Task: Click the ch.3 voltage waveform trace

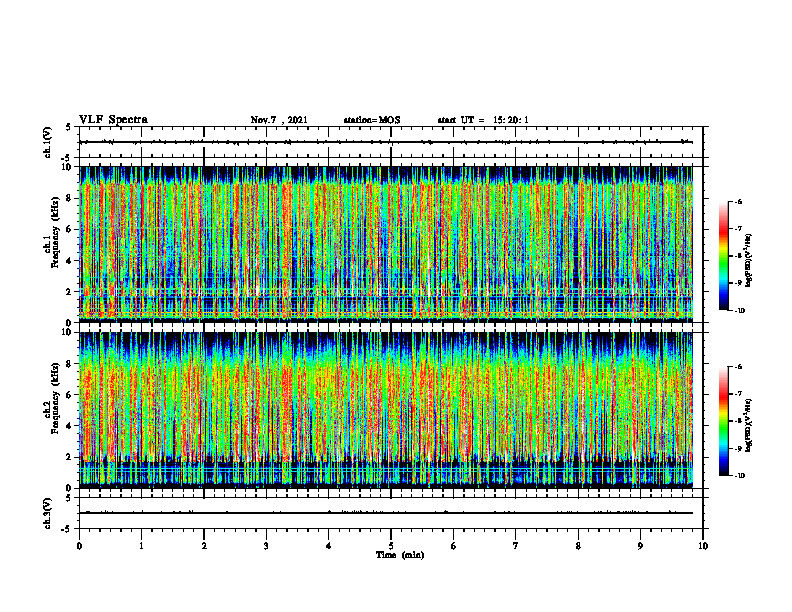Action: (386, 513)
